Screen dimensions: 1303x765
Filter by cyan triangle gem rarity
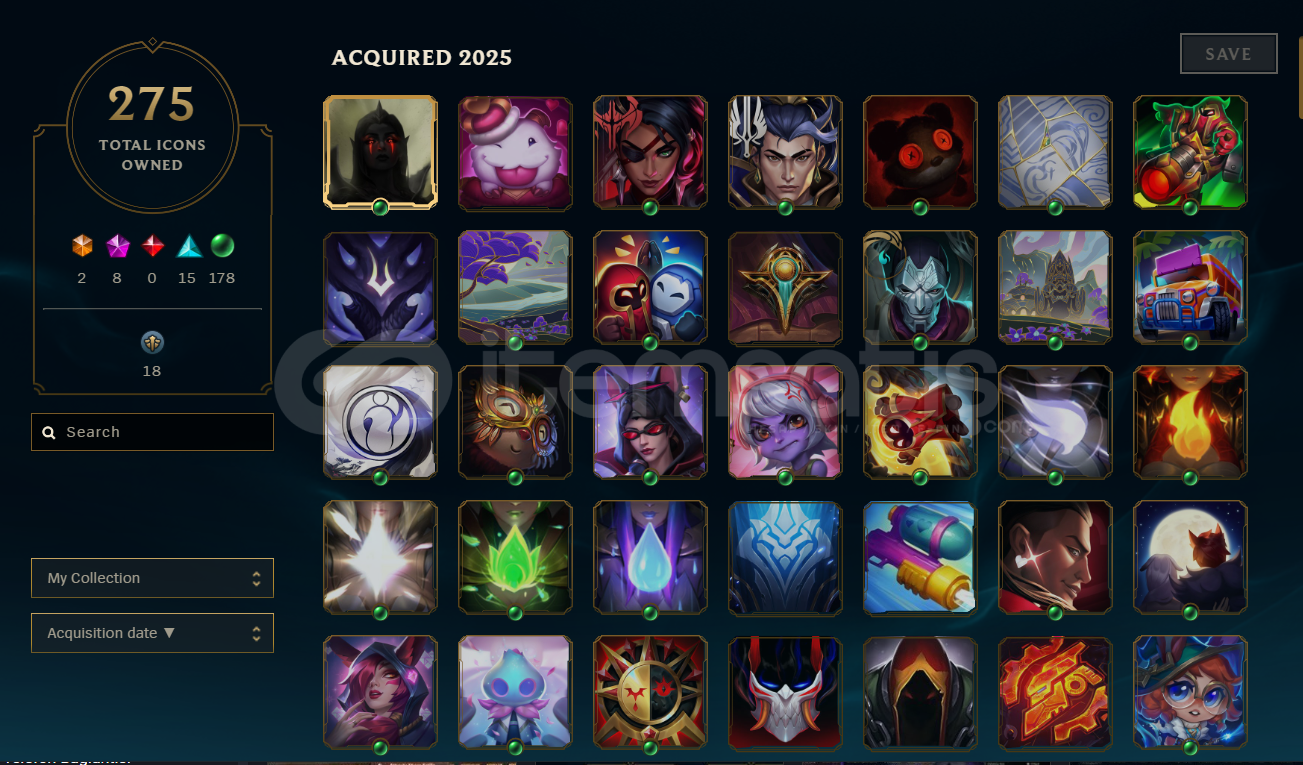187,246
